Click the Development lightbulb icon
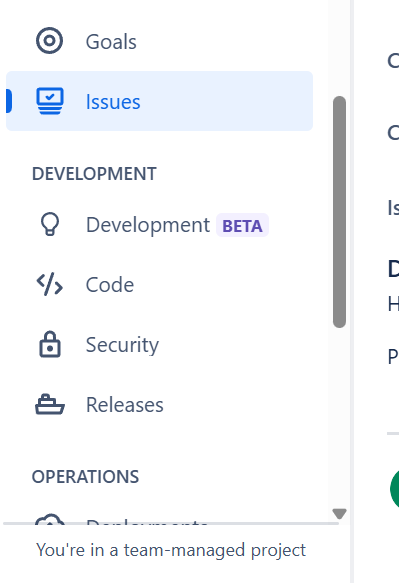 50,224
